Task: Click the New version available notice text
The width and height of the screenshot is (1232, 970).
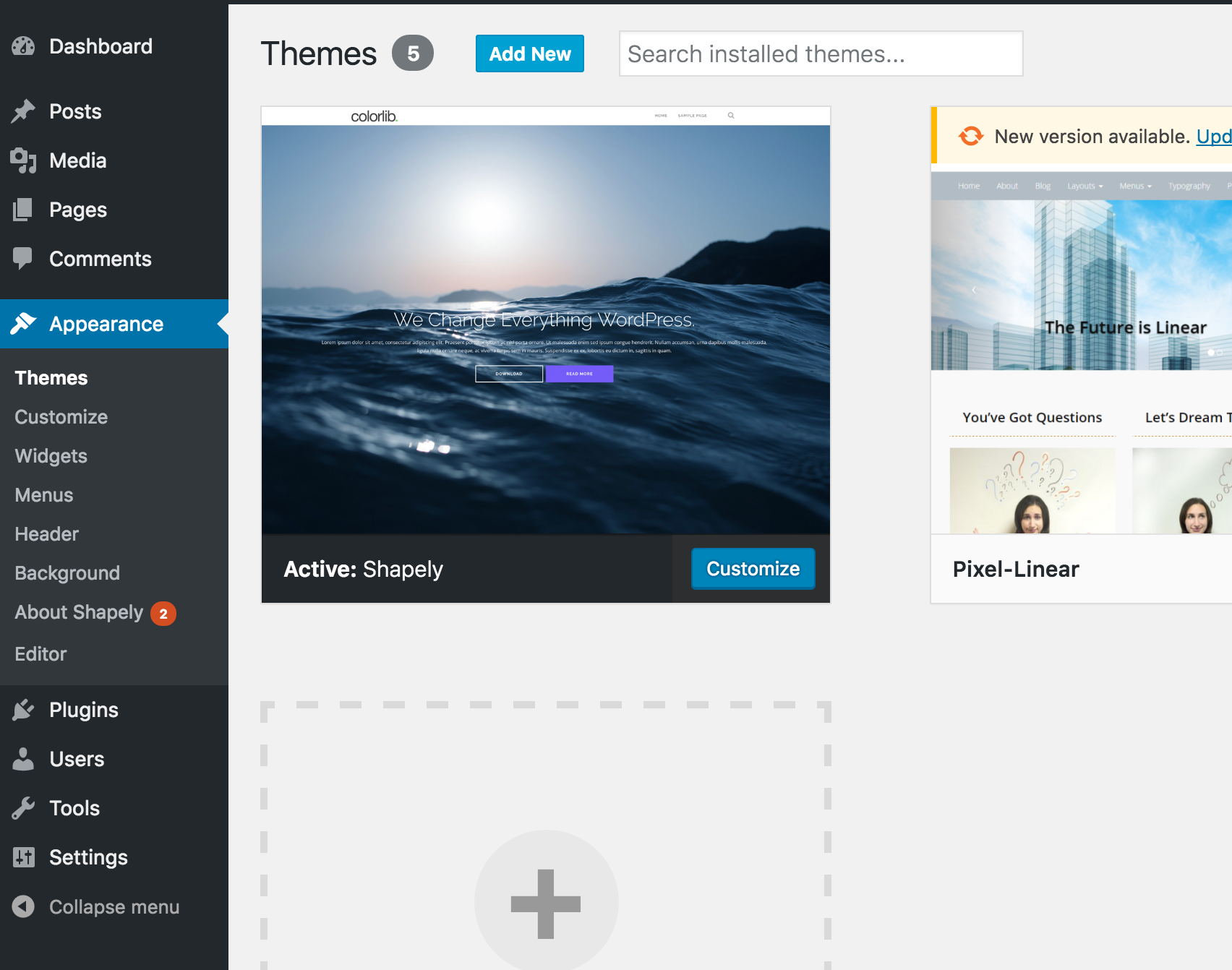Action: tap(1092, 136)
